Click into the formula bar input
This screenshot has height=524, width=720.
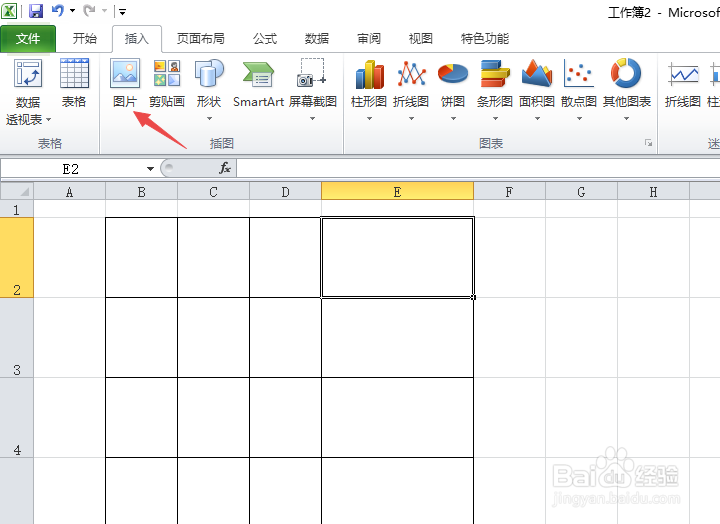point(478,169)
